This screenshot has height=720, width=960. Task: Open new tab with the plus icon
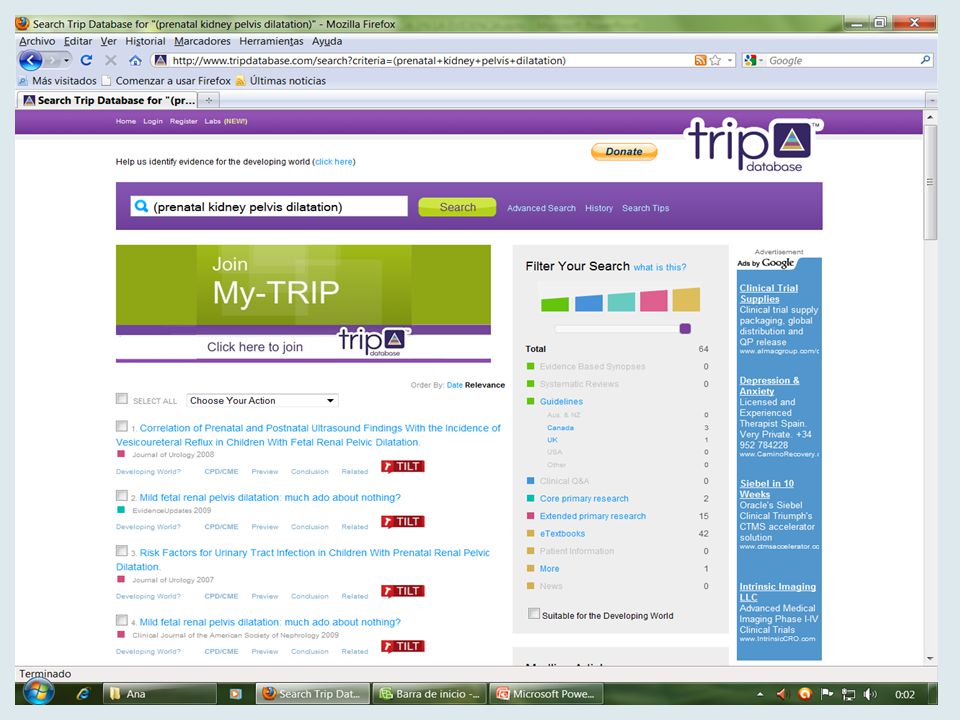[x=209, y=100]
